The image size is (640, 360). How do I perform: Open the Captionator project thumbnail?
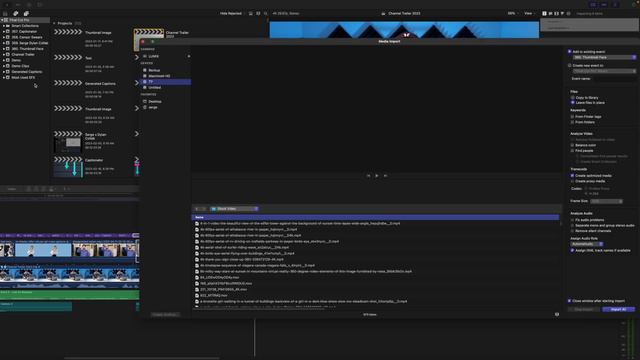coord(68,167)
